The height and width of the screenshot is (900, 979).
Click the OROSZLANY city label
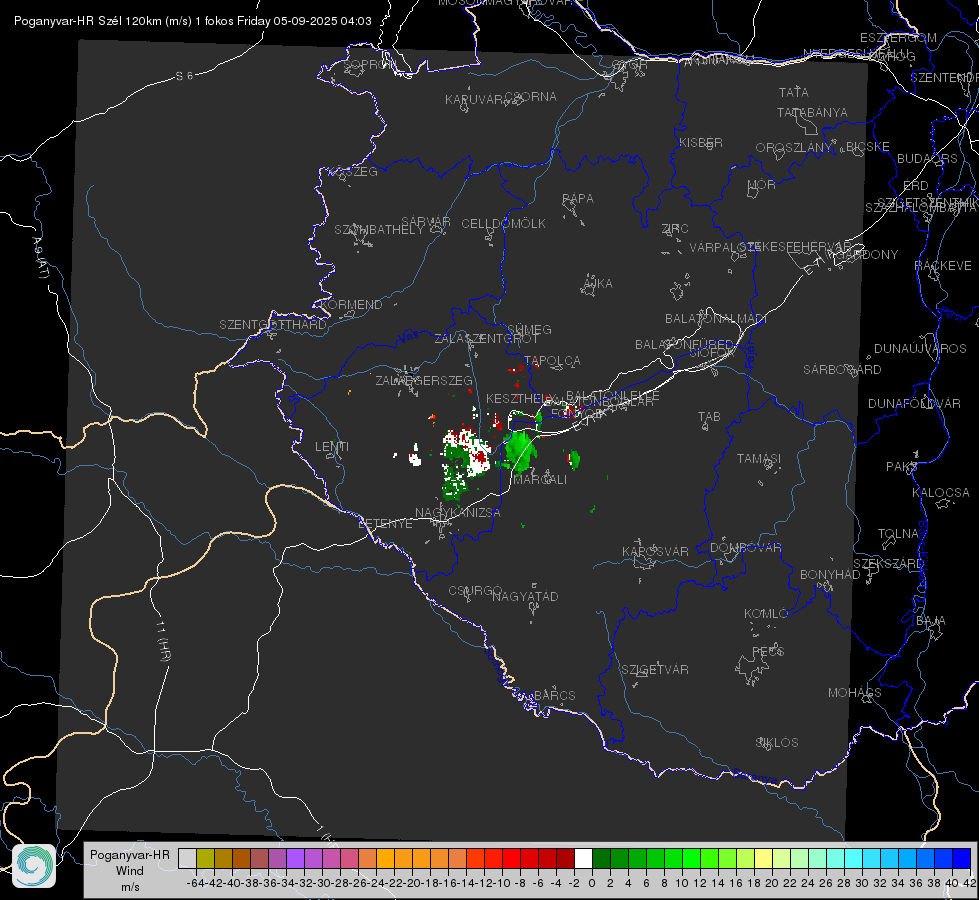tap(794, 148)
